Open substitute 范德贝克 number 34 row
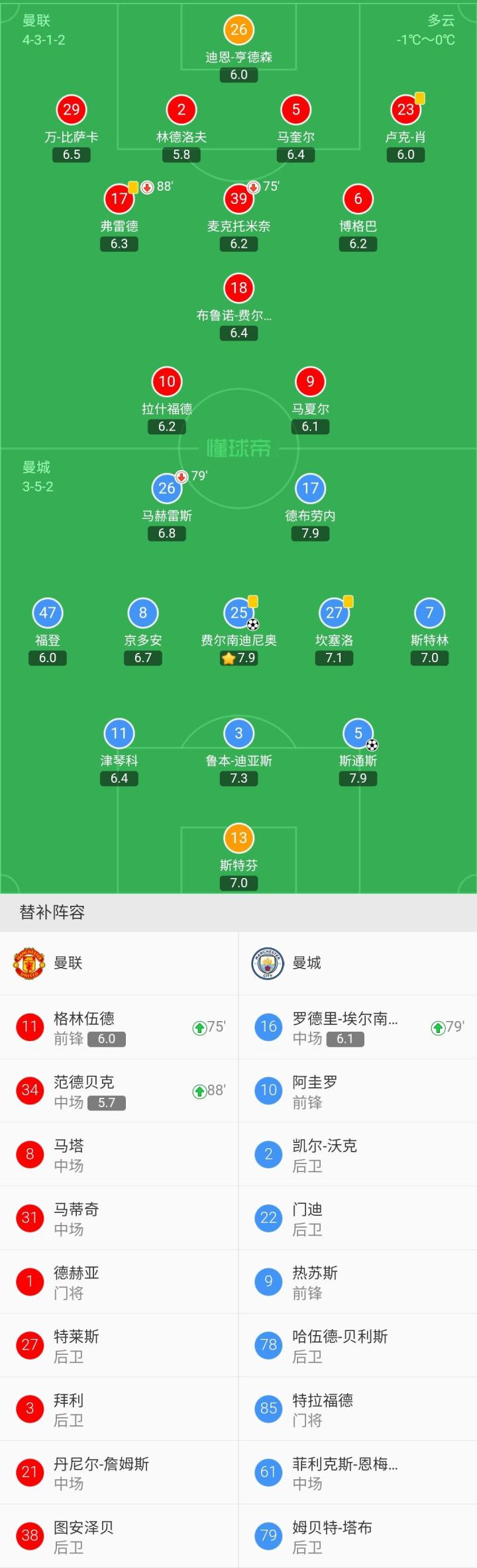 pyautogui.click(x=119, y=1091)
